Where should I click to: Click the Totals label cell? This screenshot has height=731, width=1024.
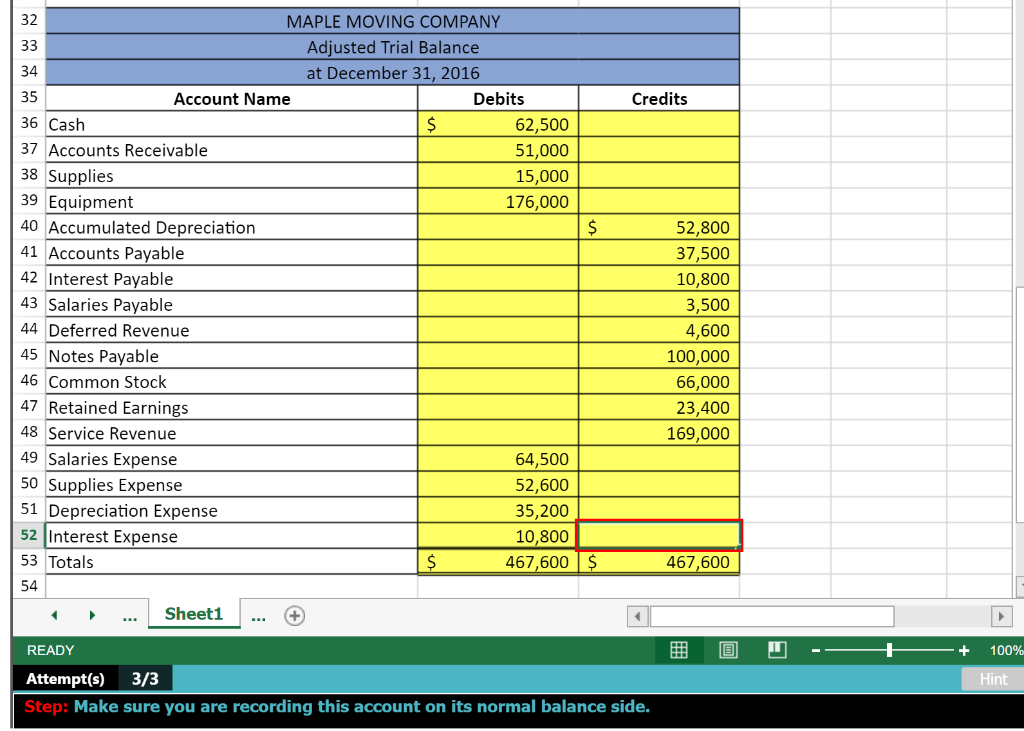[232, 562]
